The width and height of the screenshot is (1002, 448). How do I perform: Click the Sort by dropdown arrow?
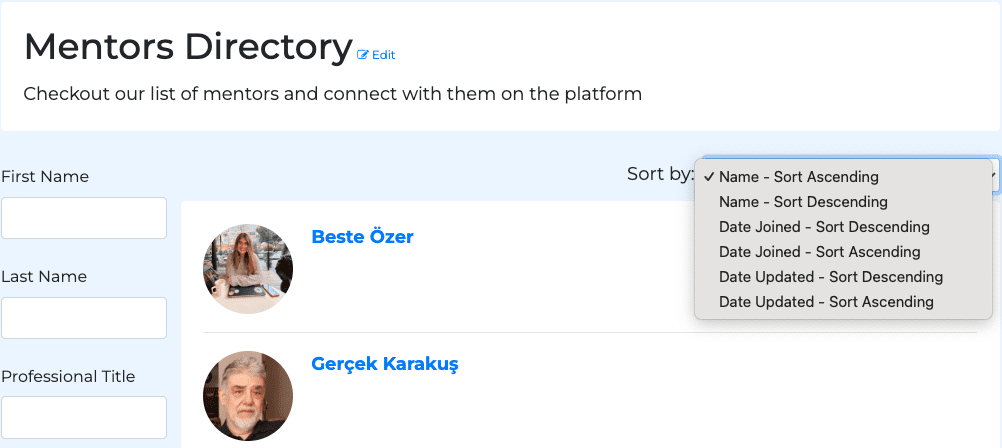pyautogui.click(x=994, y=175)
